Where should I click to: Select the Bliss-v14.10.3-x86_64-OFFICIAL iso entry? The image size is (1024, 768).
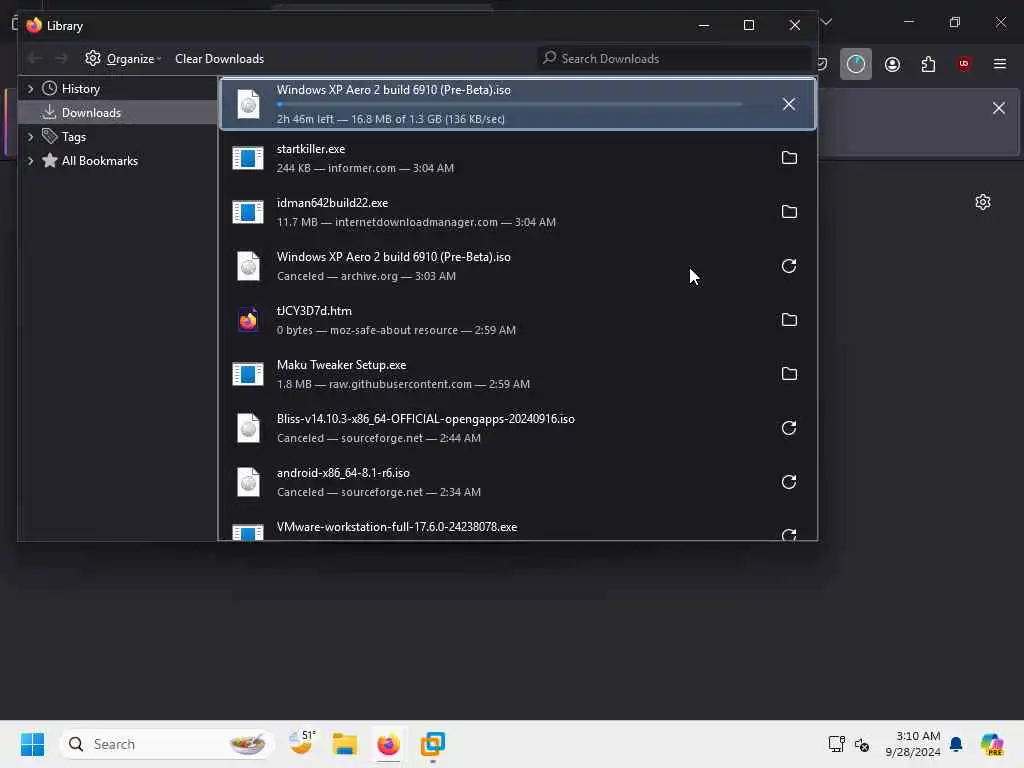[x=517, y=428]
